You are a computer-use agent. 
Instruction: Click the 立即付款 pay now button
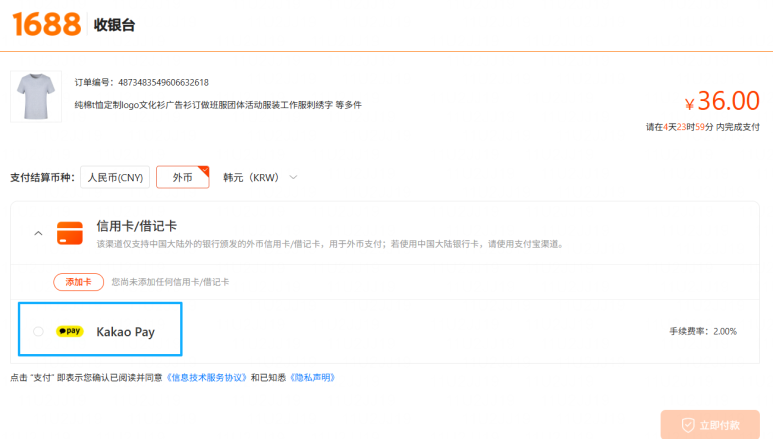[710, 424]
